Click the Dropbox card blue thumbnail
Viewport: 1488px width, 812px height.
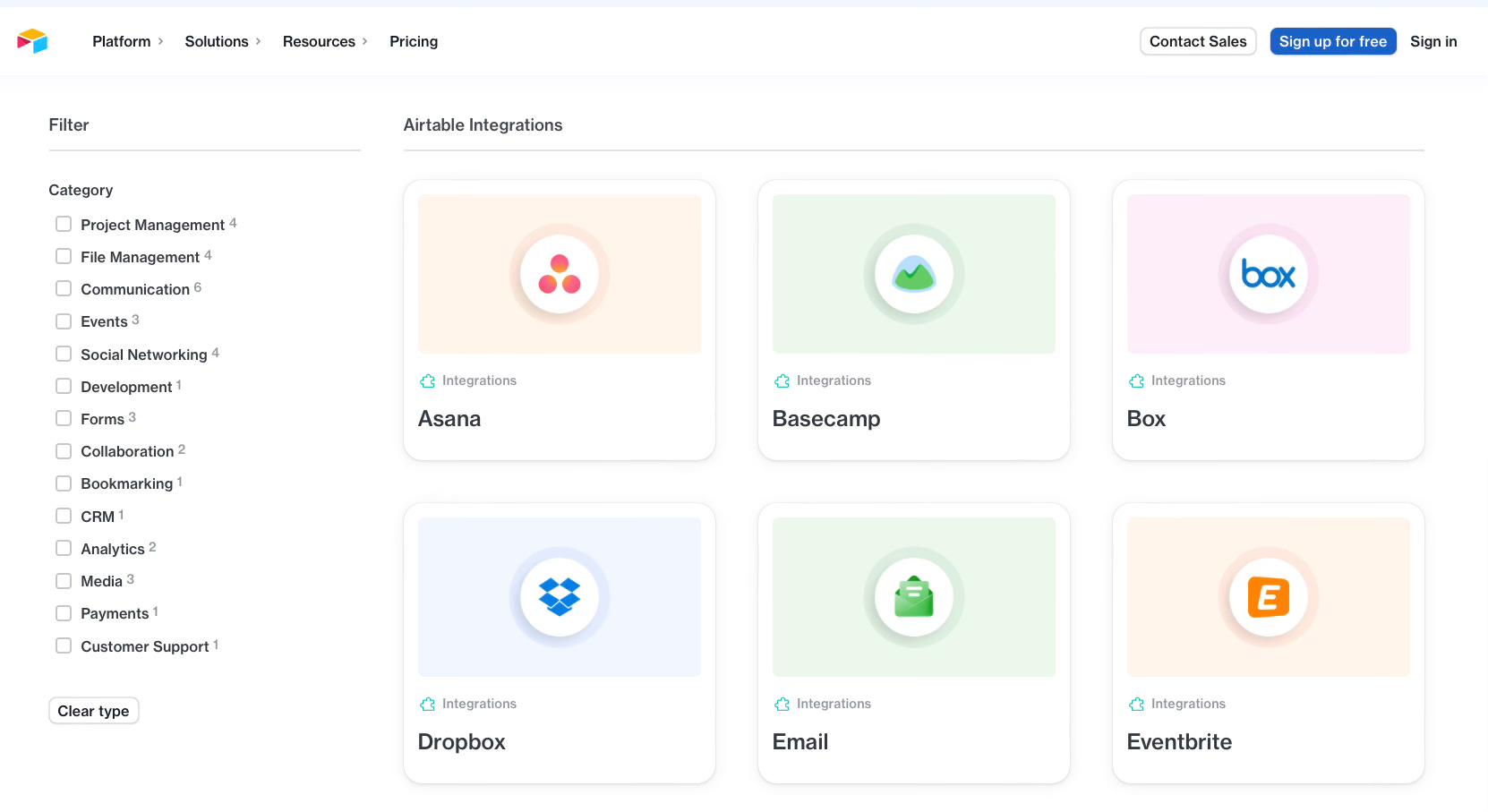pos(560,597)
